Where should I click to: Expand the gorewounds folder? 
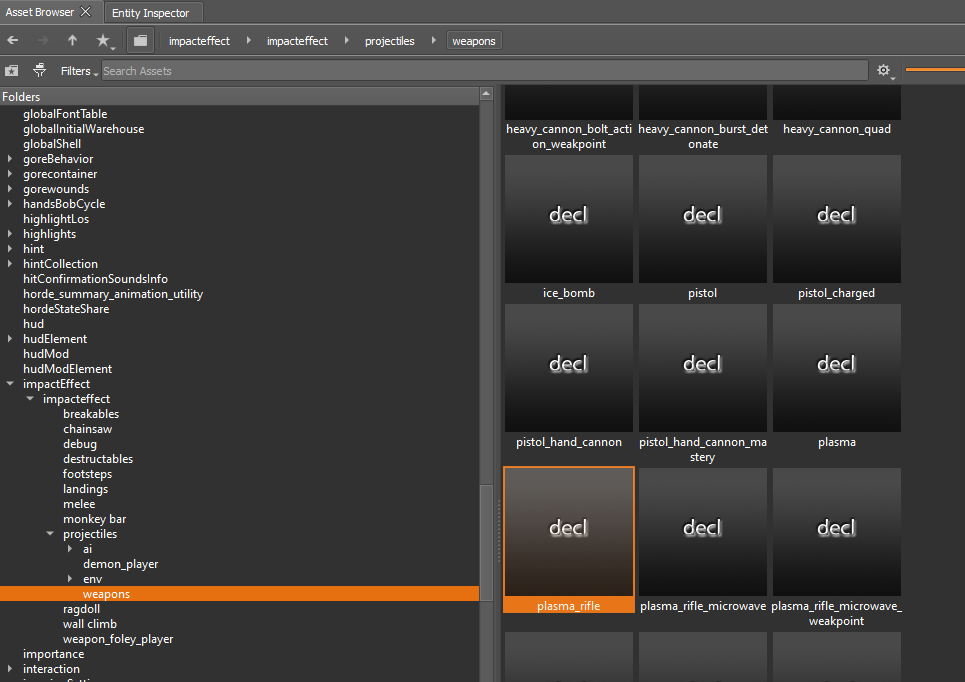(x=10, y=189)
